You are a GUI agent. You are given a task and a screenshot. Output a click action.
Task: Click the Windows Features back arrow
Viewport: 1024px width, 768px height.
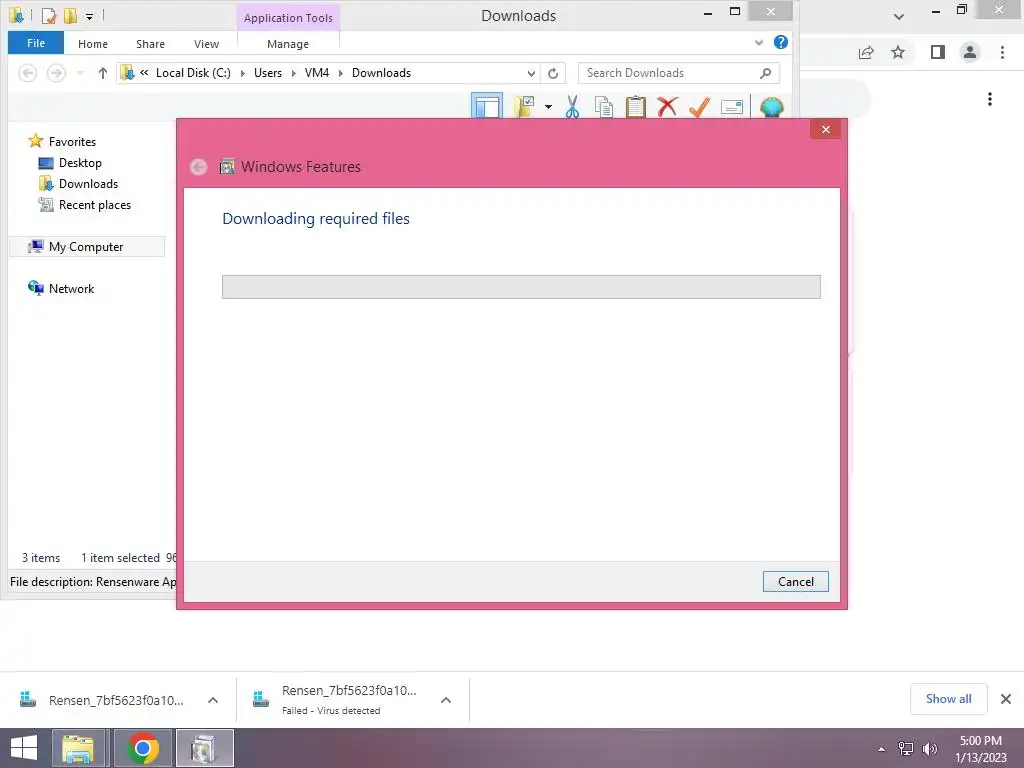coord(199,167)
